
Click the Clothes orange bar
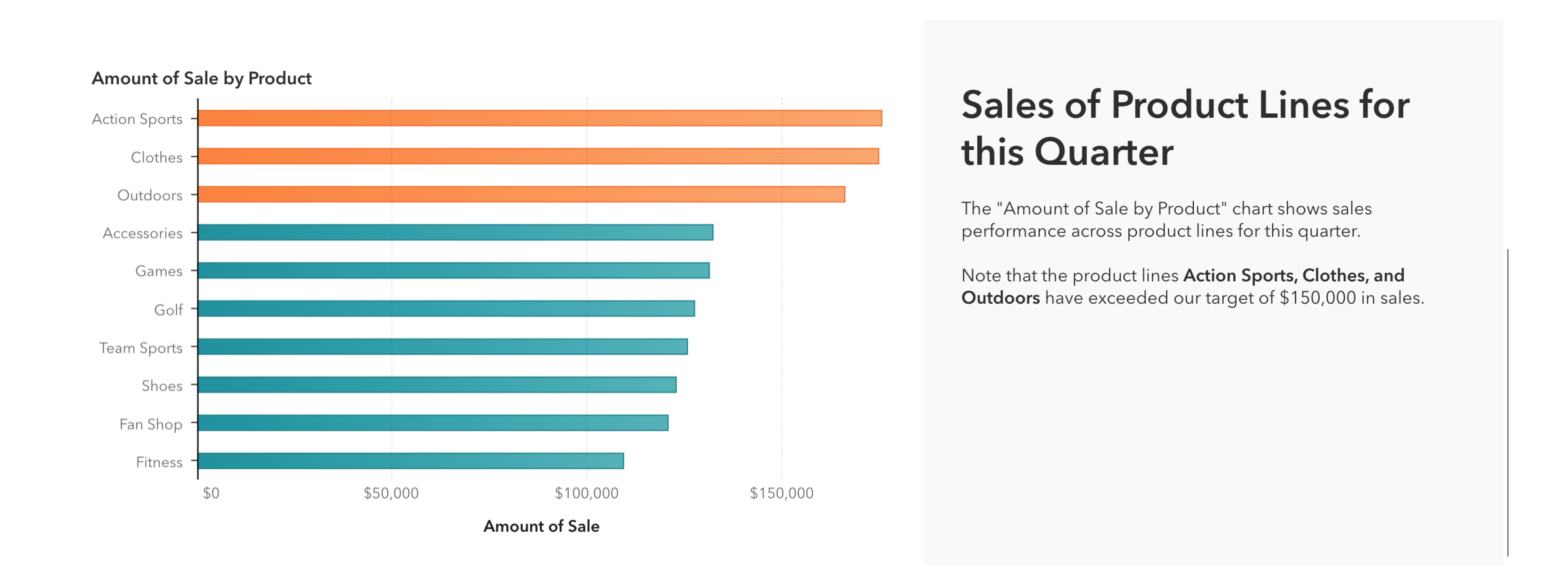pyautogui.click(x=538, y=156)
